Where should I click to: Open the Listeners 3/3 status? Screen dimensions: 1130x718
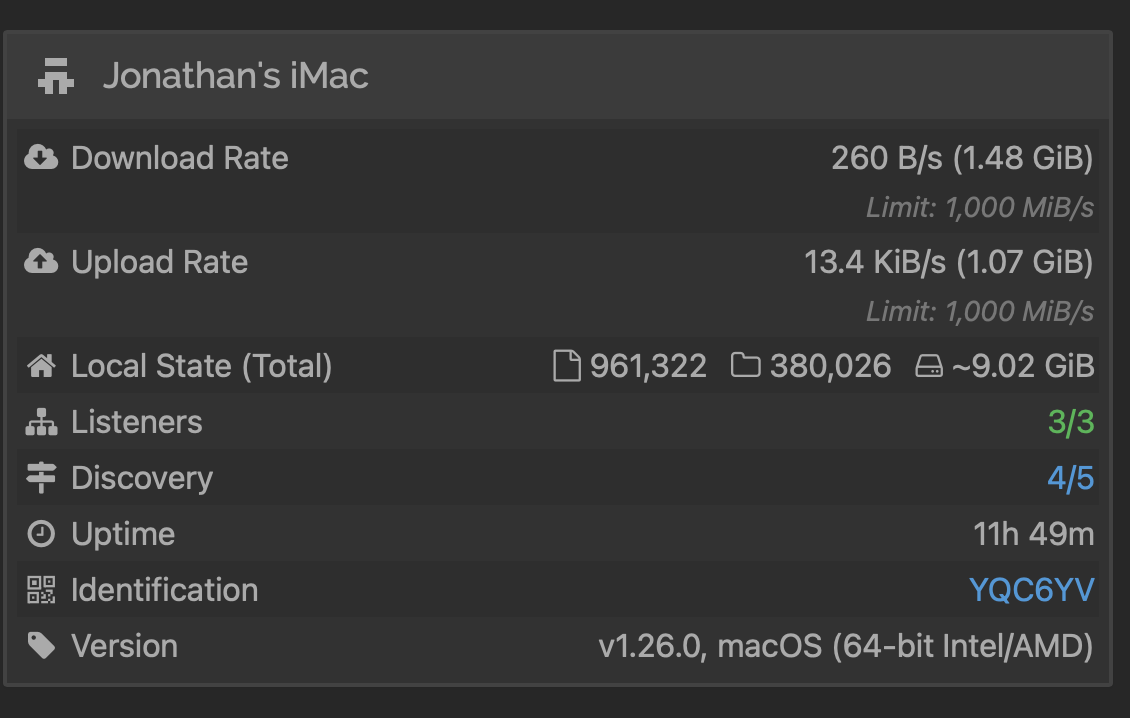(1071, 422)
